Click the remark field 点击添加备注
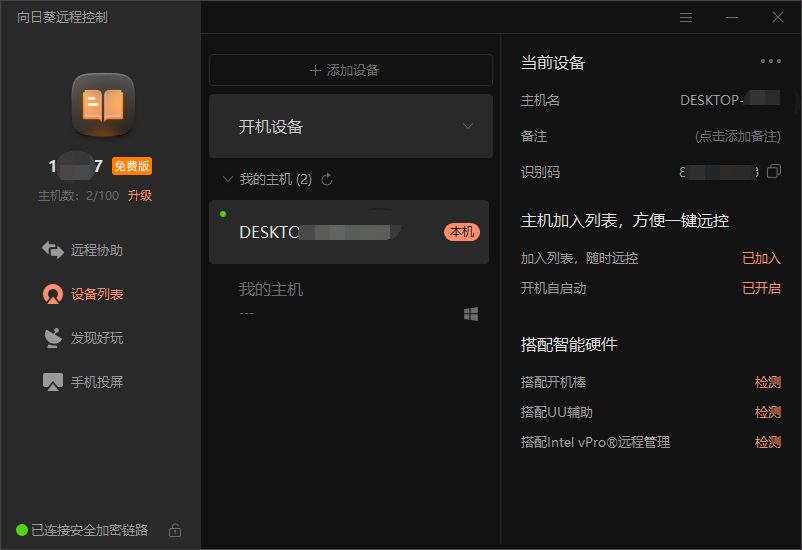Viewport: 802px width, 550px height. (737, 136)
